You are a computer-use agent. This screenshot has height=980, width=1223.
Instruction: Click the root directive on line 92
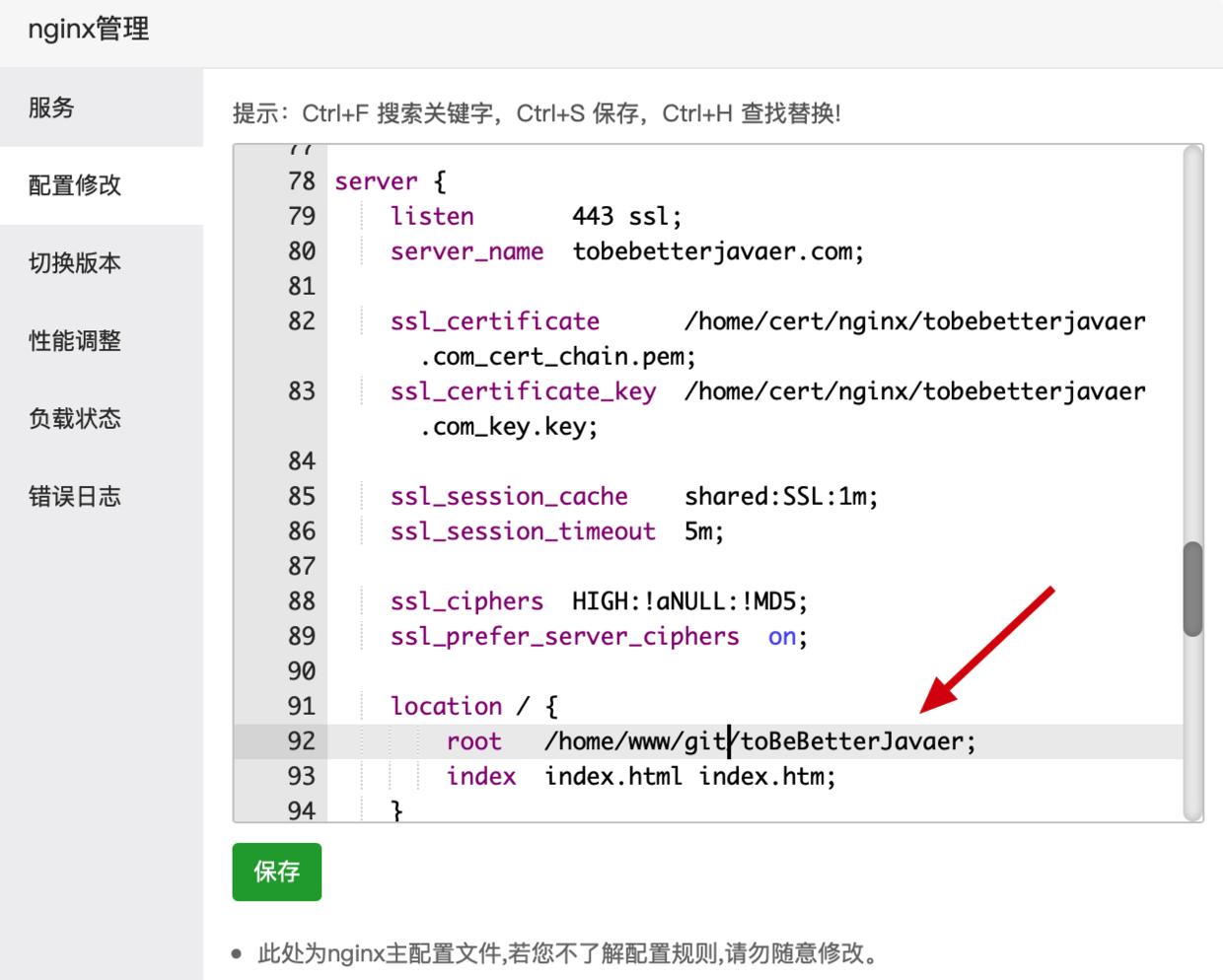473,742
